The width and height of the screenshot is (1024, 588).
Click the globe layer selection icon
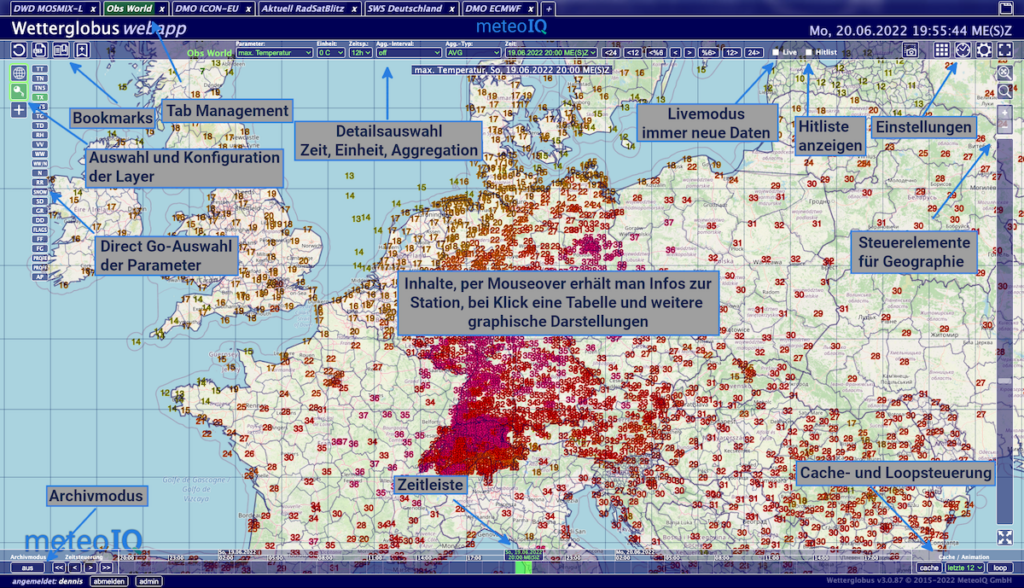click(18, 73)
